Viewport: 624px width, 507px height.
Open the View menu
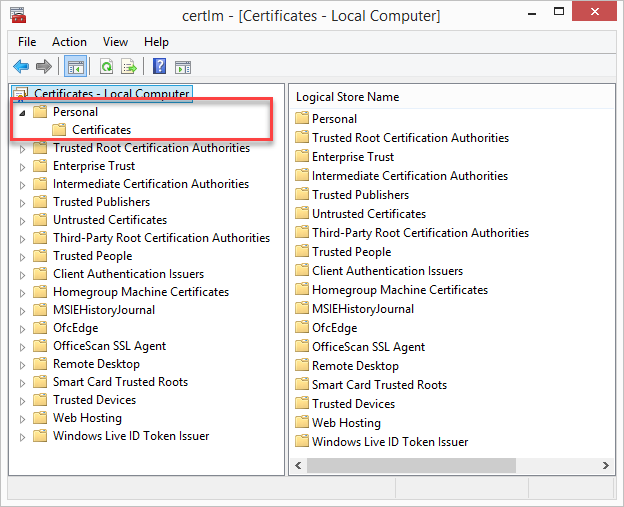[x=115, y=42]
